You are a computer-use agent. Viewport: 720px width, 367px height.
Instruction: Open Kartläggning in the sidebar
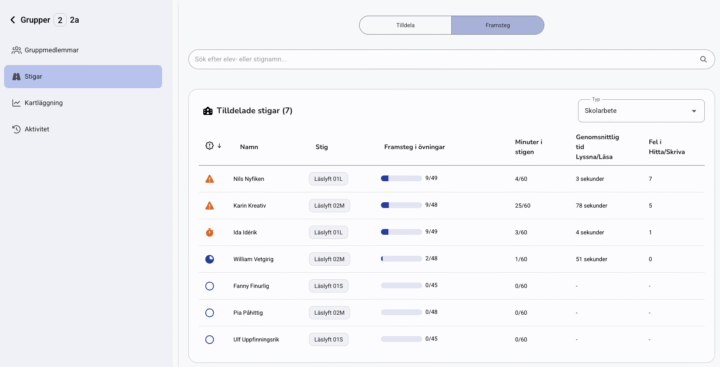click(83, 103)
